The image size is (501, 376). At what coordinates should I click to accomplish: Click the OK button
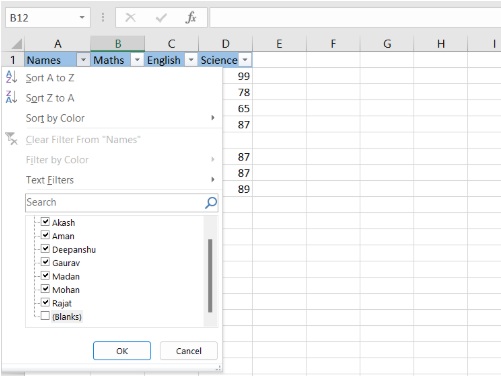(122, 351)
